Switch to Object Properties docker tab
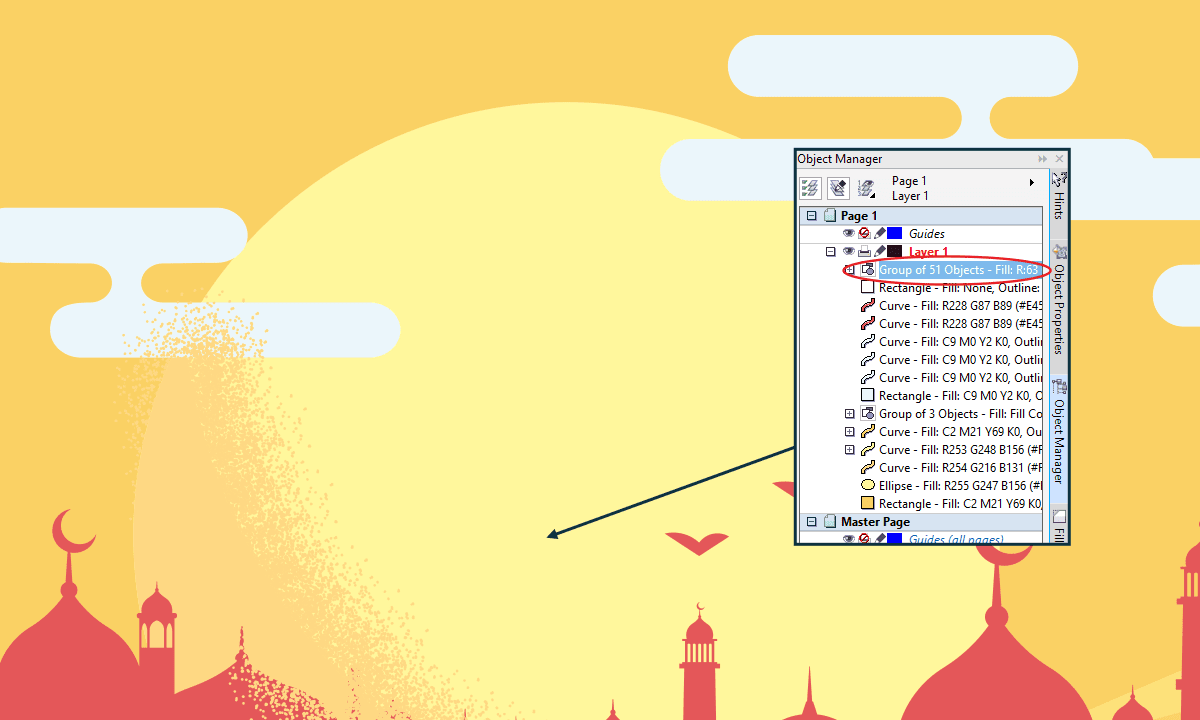The image size is (1200, 720). pos(1059,305)
